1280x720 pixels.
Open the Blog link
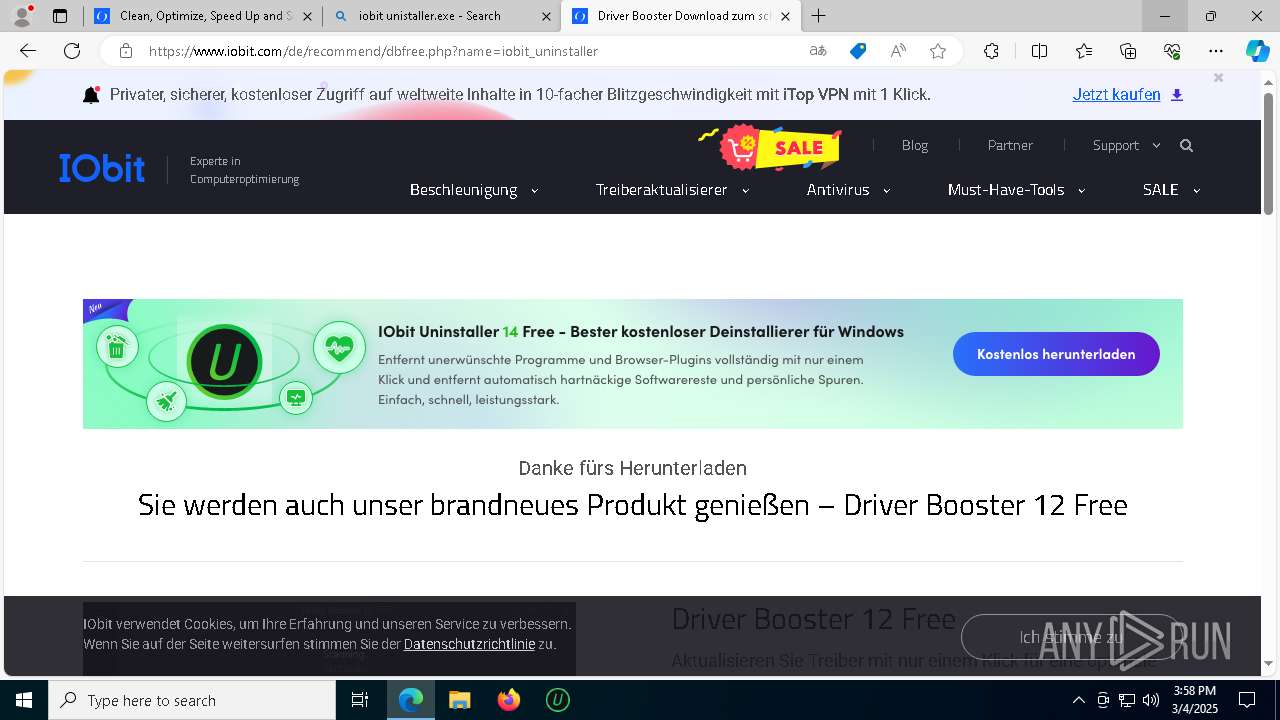915,146
